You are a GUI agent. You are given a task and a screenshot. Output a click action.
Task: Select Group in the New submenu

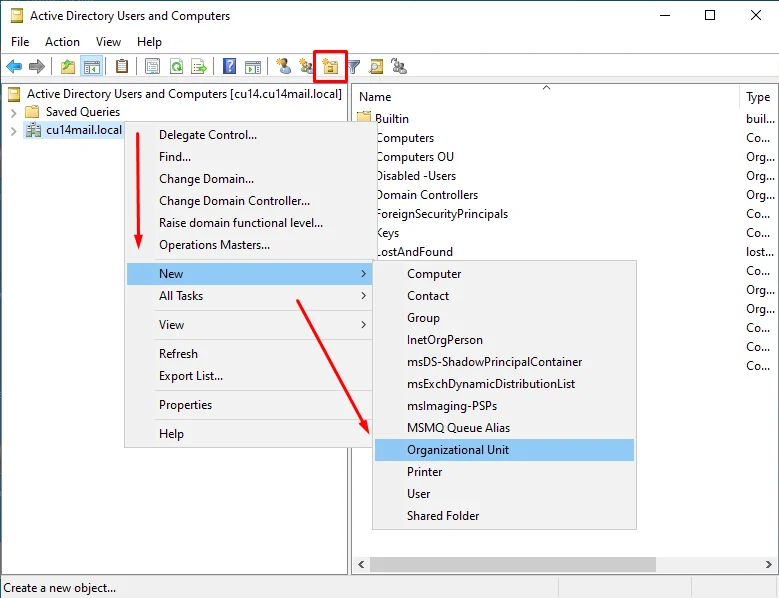(504, 318)
